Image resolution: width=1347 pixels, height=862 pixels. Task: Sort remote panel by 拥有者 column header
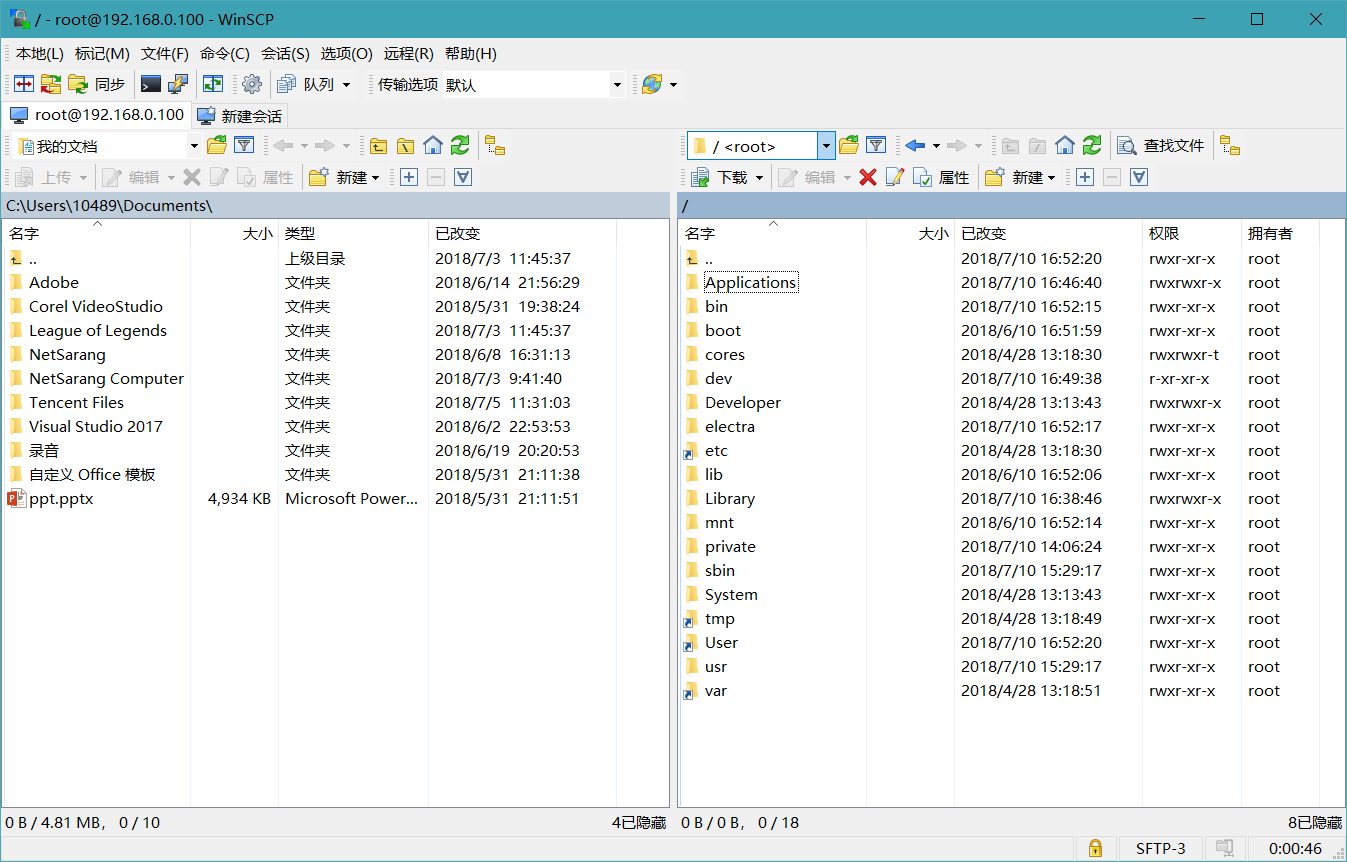point(1281,233)
